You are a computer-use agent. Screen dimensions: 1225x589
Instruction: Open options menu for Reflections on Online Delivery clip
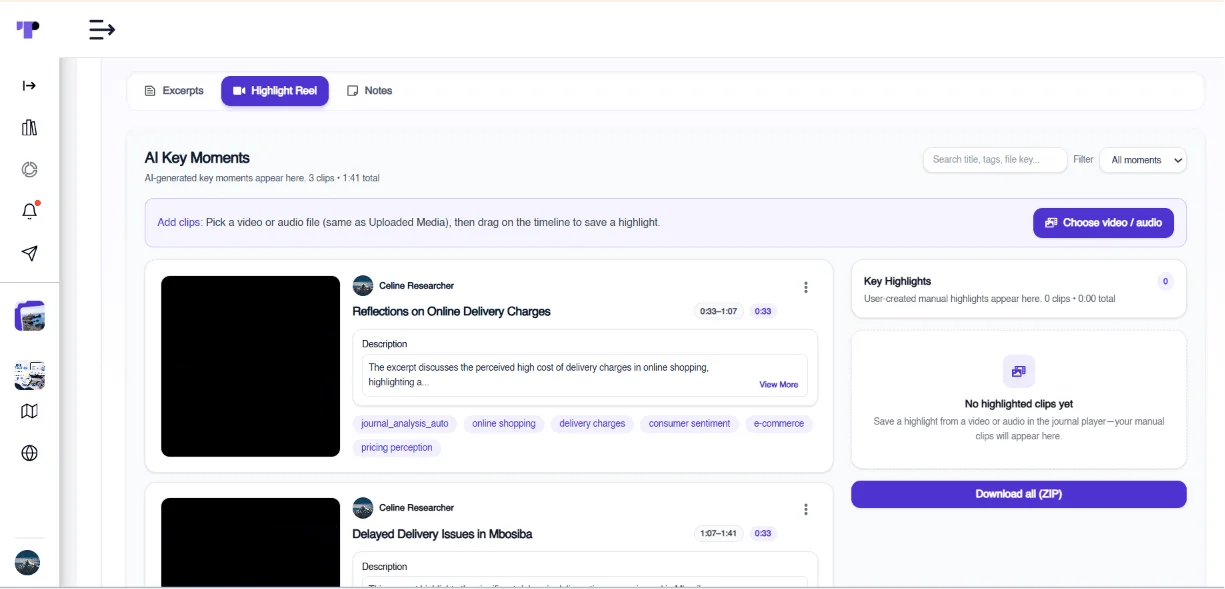(x=806, y=287)
